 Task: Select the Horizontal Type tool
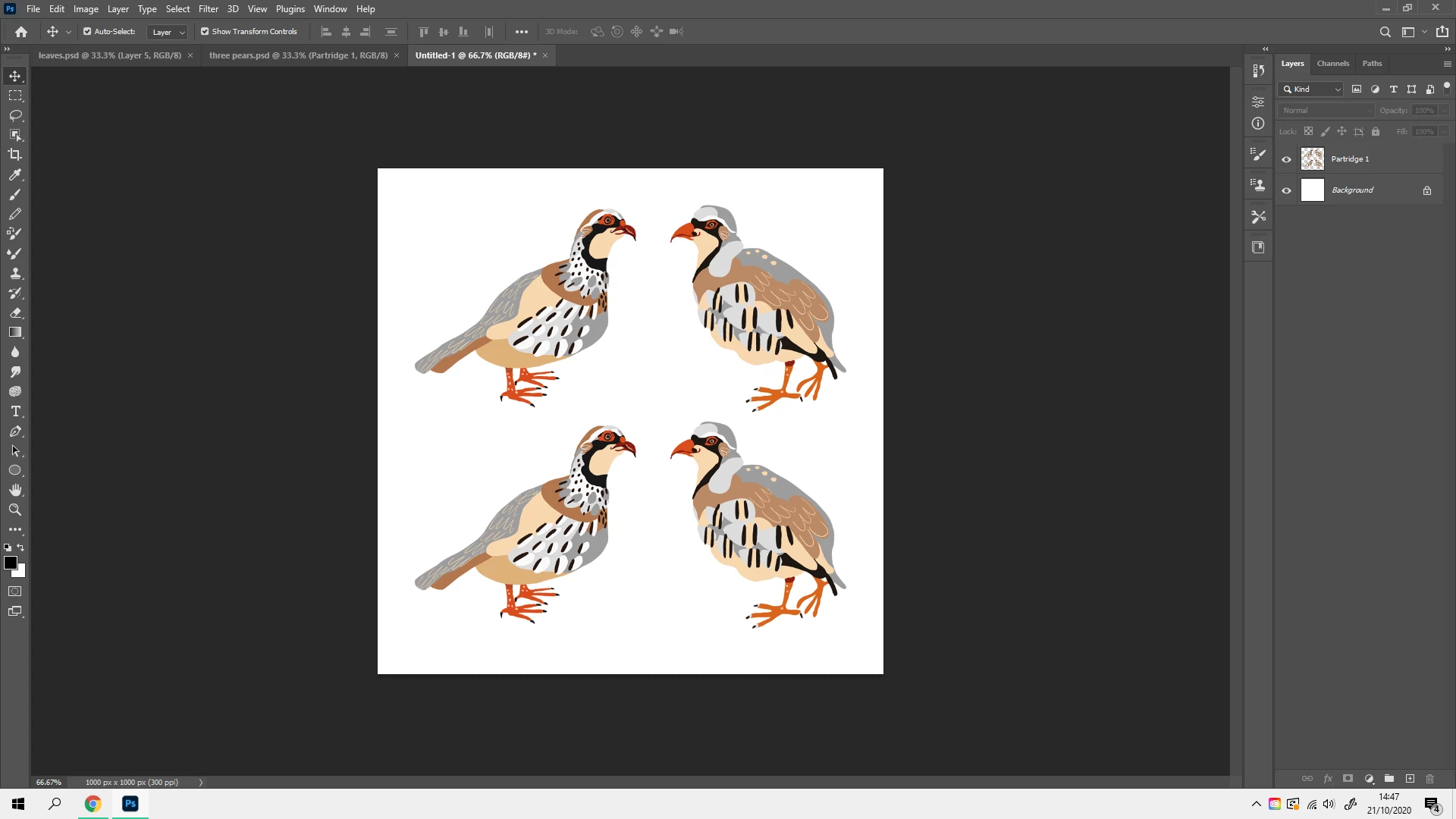(15, 411)
